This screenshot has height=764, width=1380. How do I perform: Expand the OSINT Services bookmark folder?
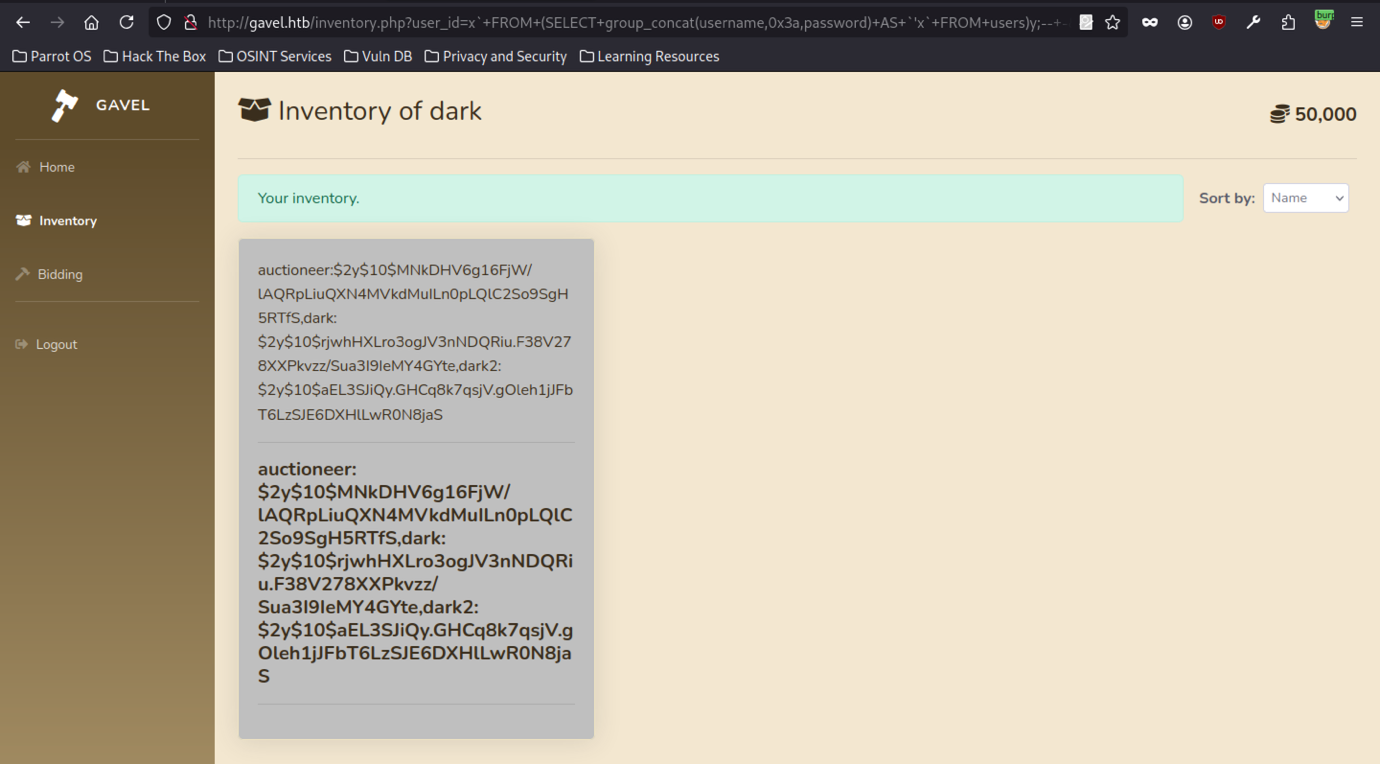coord(275,56)
